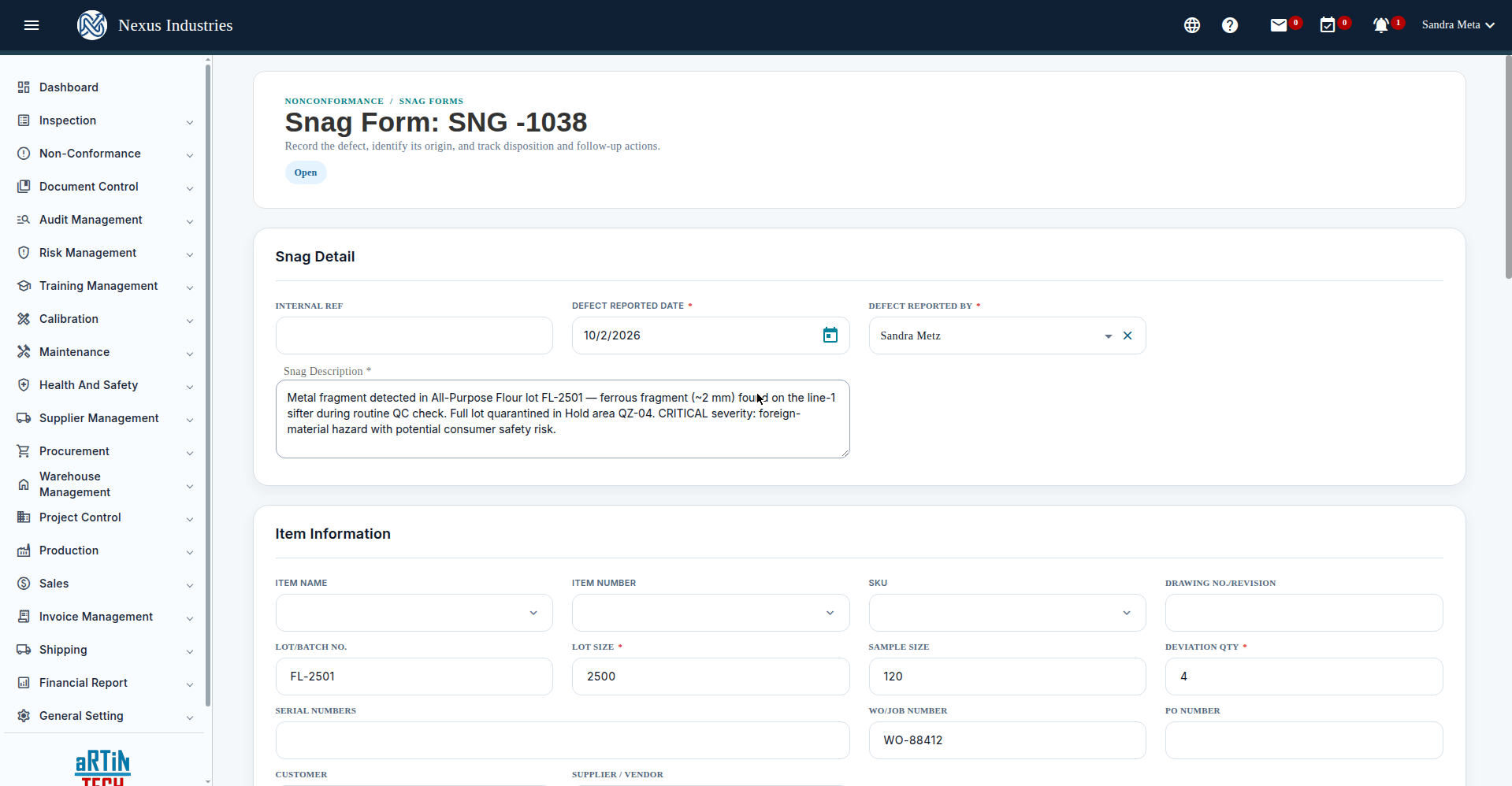
Task: Click the globe language icon
Action: pos(1192,25)
